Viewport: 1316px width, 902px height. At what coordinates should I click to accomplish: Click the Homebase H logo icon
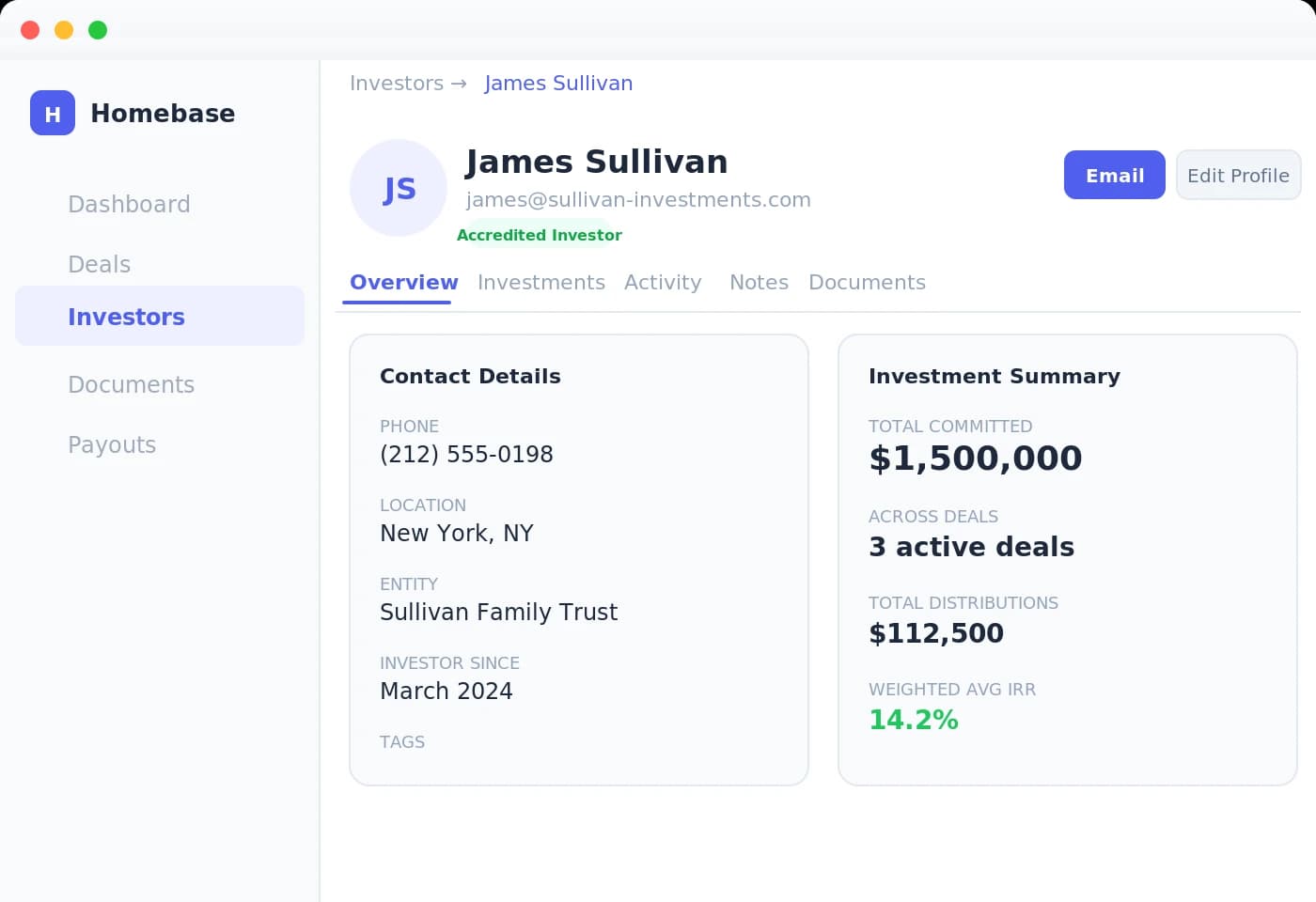pyautogui.click(x=53, y=113)
